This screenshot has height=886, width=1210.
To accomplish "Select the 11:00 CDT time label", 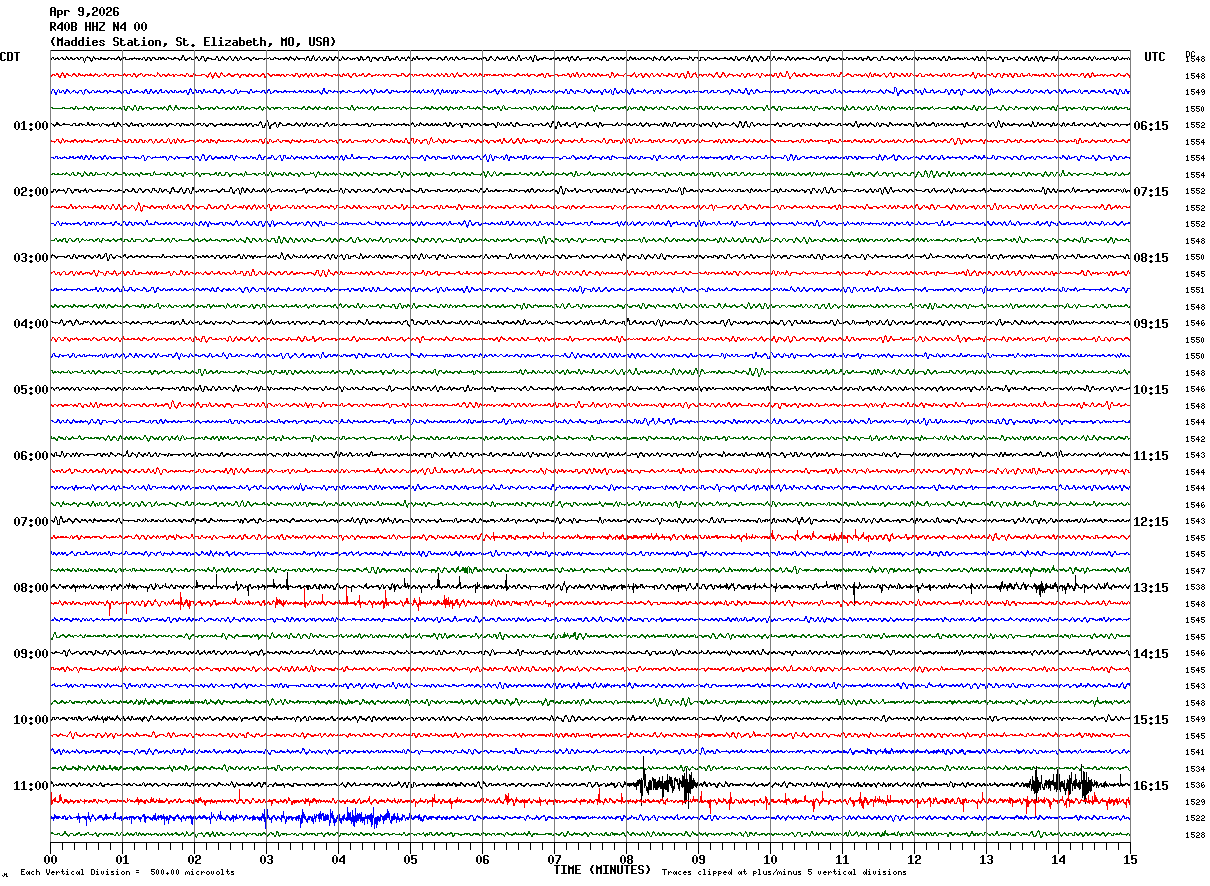I will (31, 786).
